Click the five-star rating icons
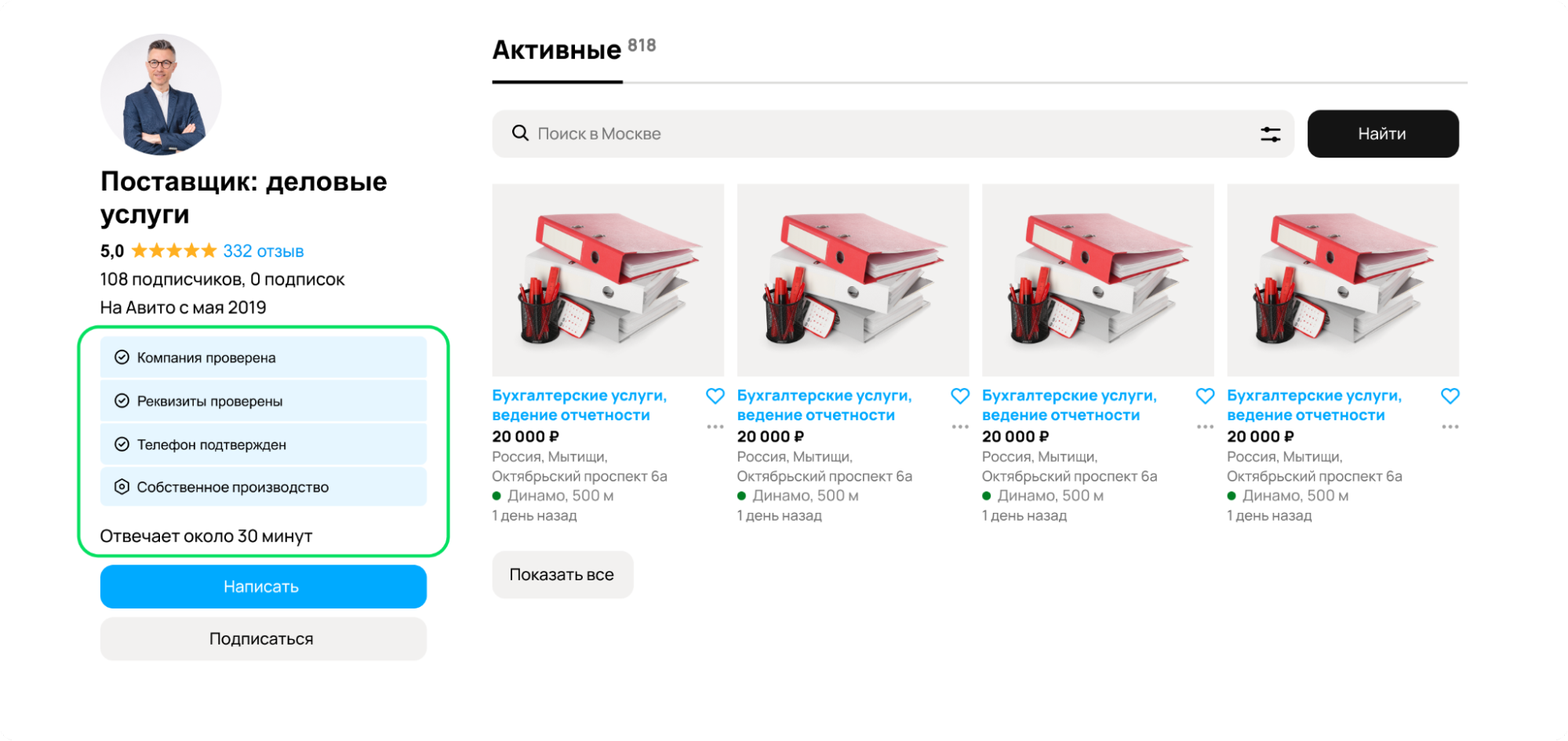The image size is (1568, 741). click(x=173, y=251)
